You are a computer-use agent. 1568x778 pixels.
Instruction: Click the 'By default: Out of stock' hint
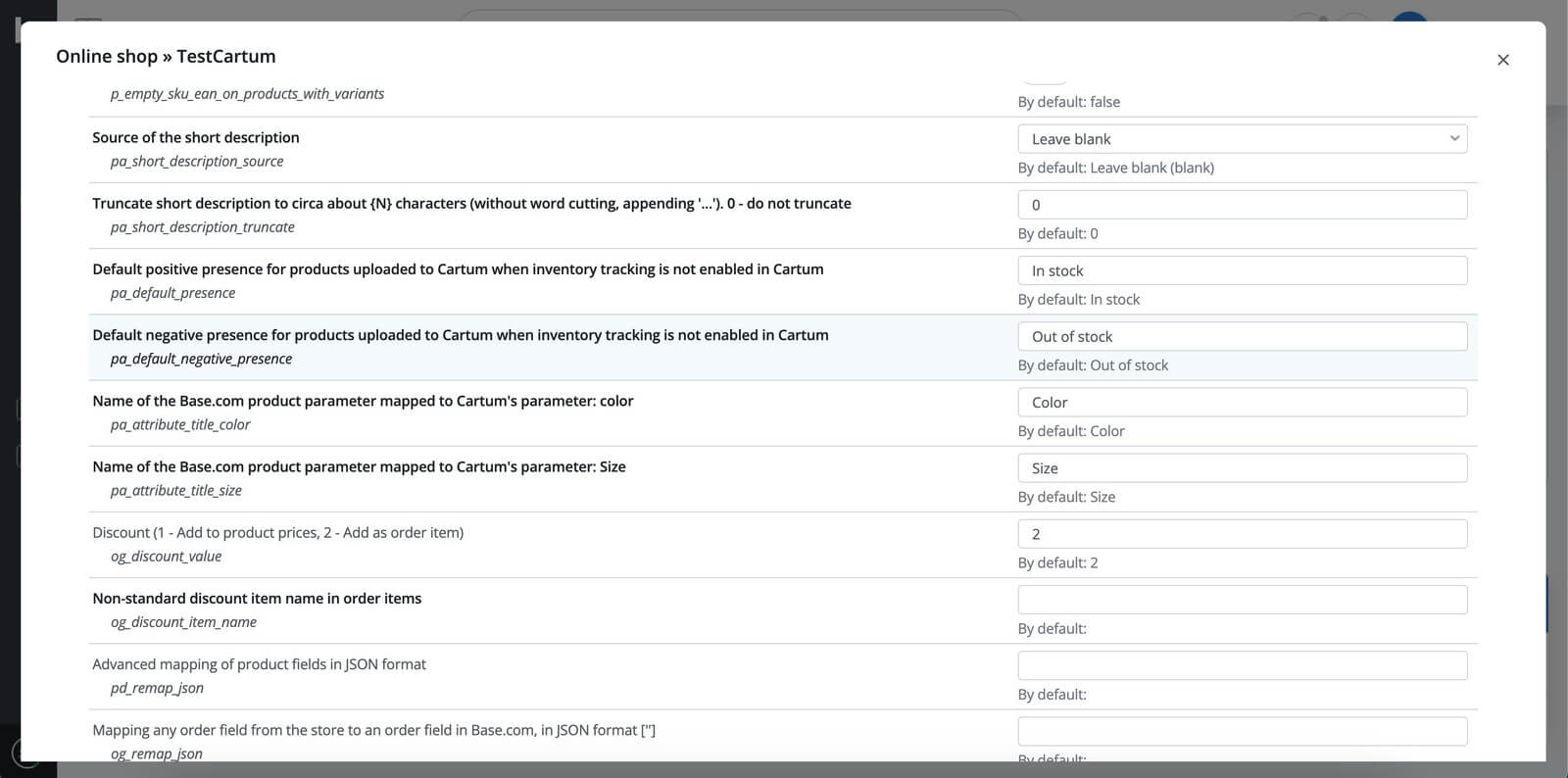[1094, 365]
